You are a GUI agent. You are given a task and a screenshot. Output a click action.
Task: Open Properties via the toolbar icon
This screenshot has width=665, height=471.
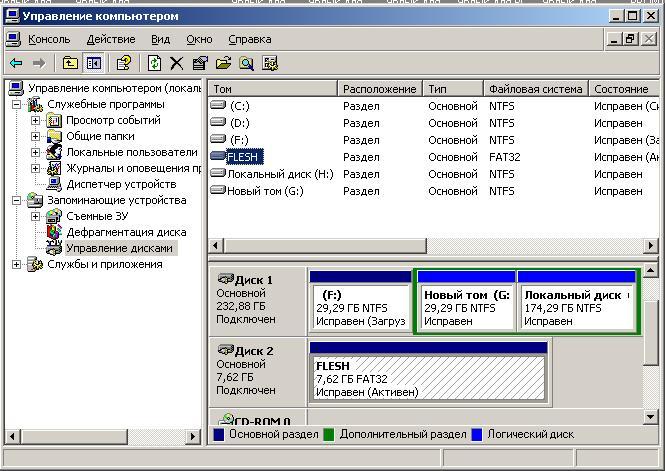click(x=200, y=63)
